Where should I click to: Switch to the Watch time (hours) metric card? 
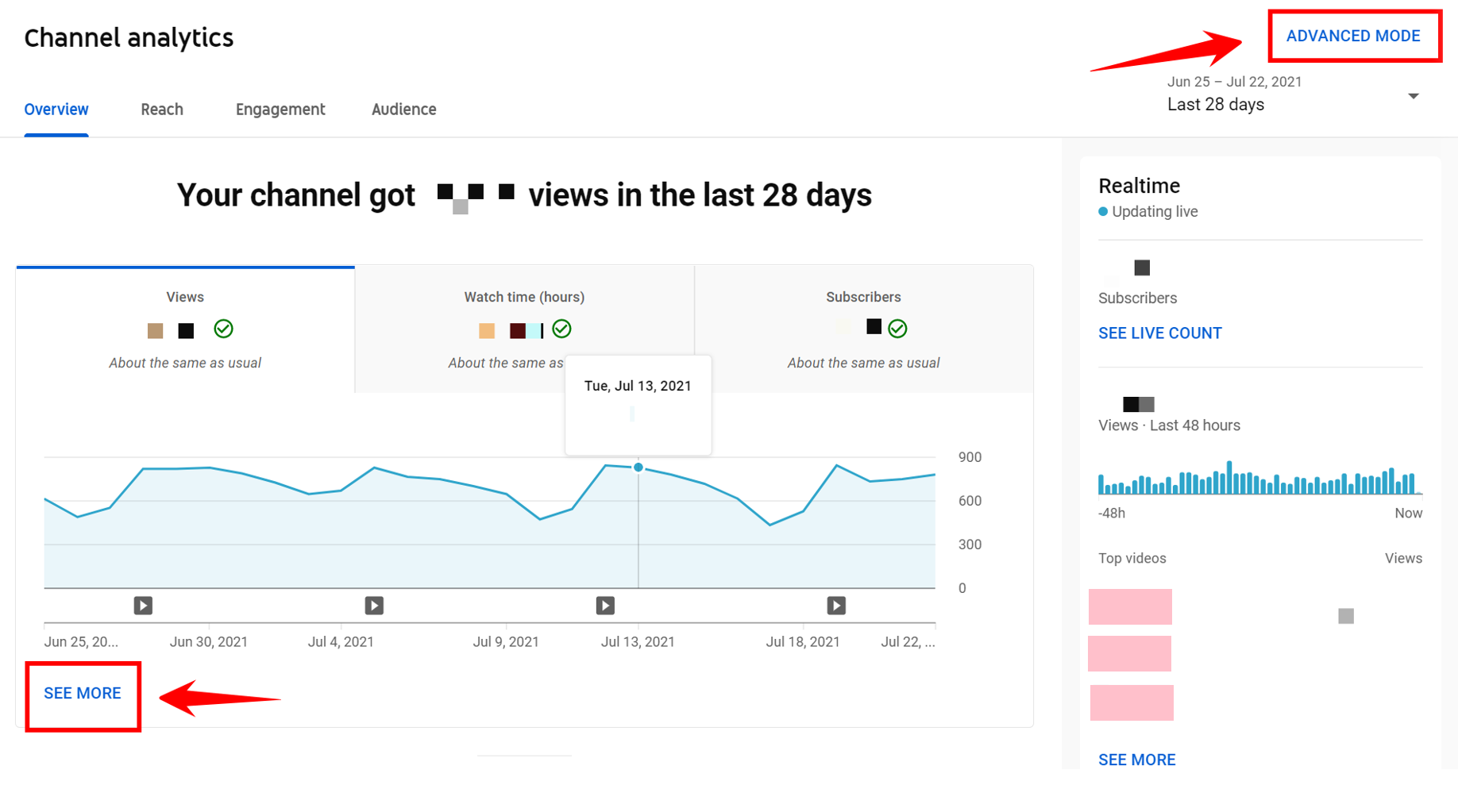point(524,297)
